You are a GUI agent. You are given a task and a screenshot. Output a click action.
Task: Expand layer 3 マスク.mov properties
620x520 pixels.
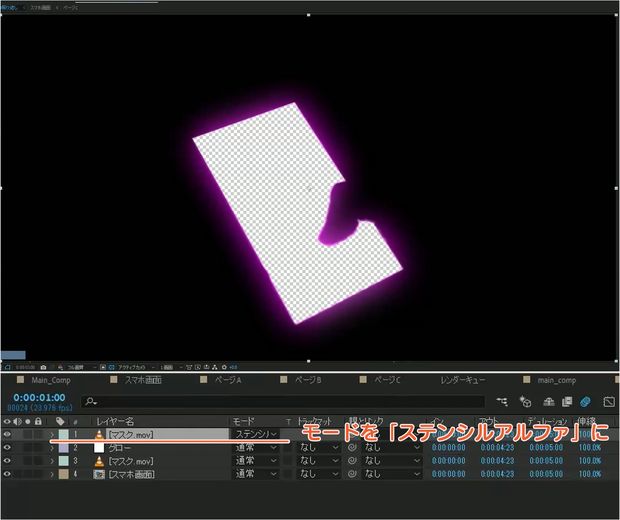pos(52,461)
